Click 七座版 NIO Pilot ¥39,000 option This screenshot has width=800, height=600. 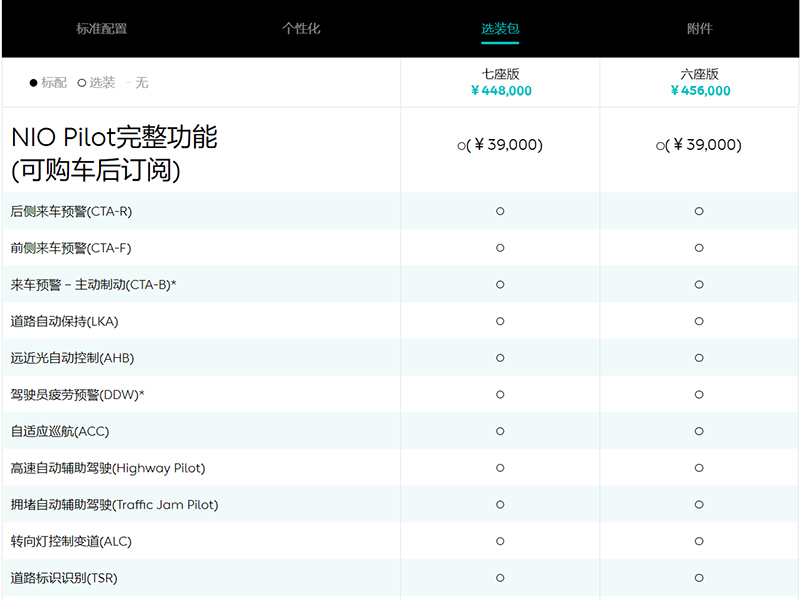(500, 145)
